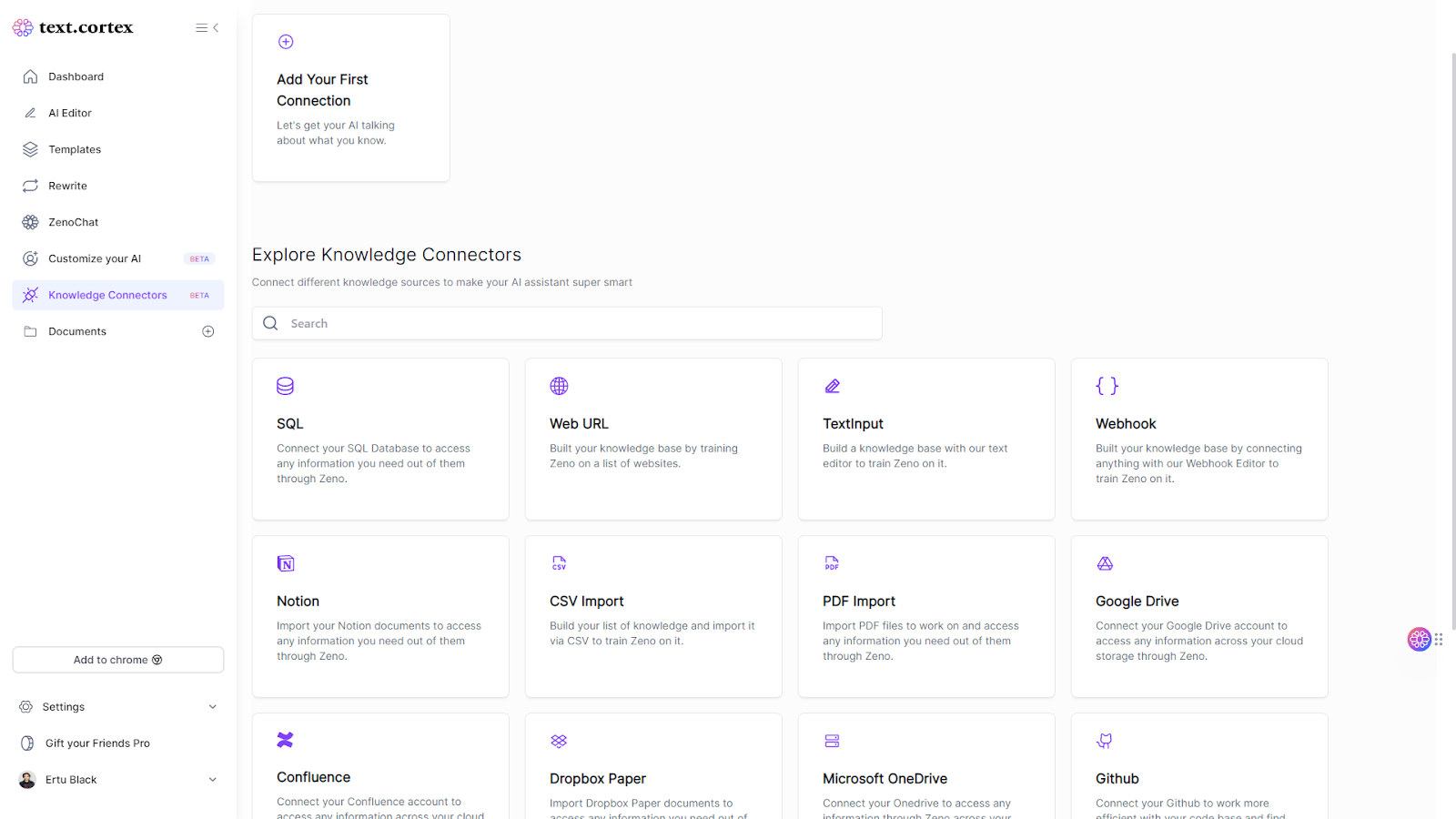Image resolution: width=1456 pixels, height=819 pixels.
Task: Click the Add to chrome button
Action: (x=118, y=660)
